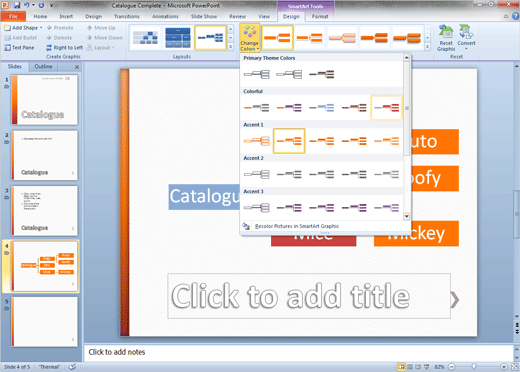520x372 pixels.
Task: Toggle Right to Left layout
Action: tap(64, 48)
